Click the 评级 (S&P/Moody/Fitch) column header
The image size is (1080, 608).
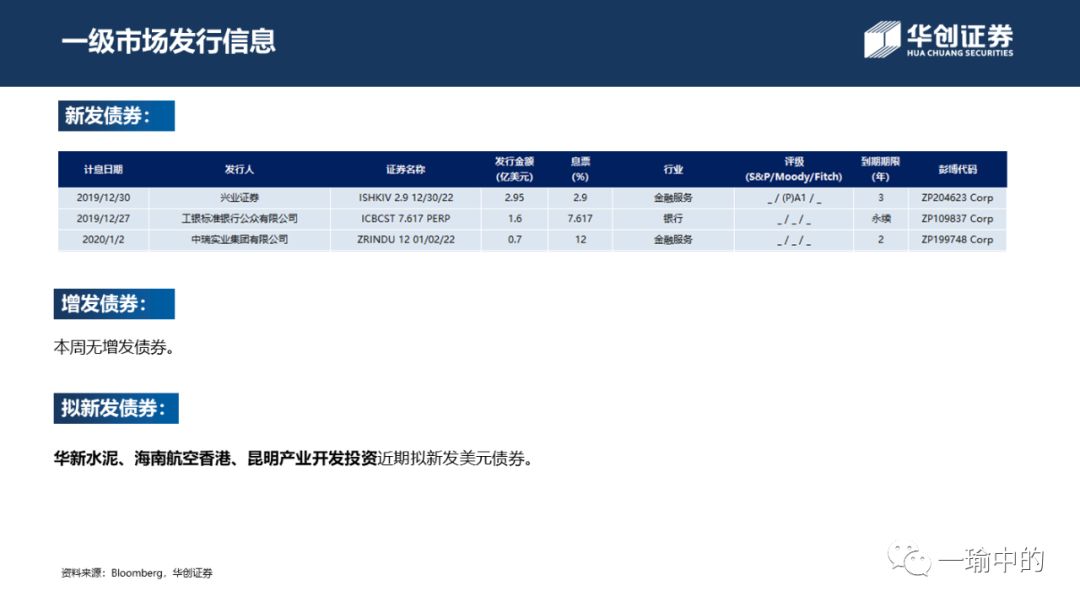pyautogui.click(x=793, y=169)
